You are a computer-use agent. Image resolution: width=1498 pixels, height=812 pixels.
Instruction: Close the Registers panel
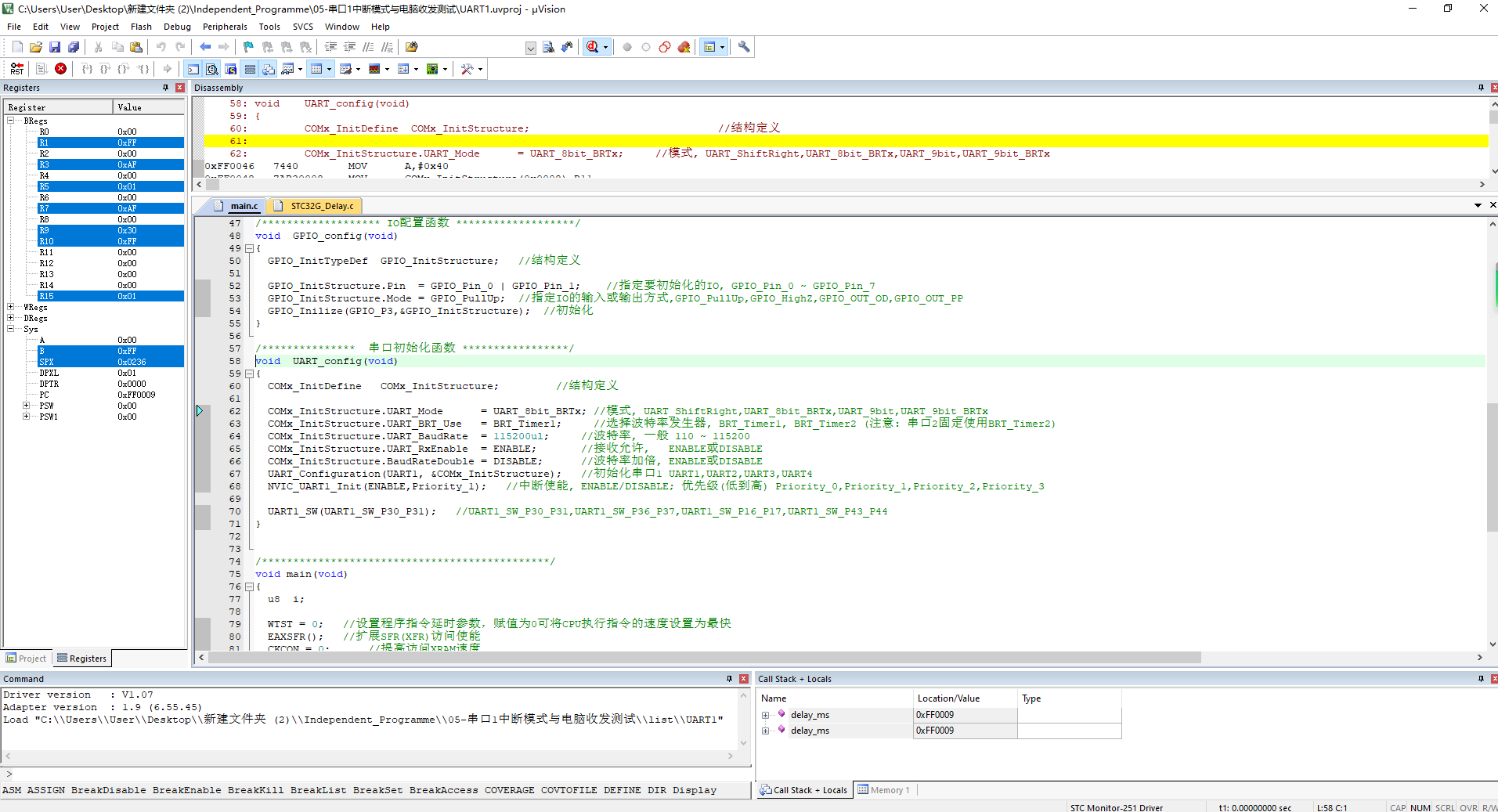coord(180,88)
